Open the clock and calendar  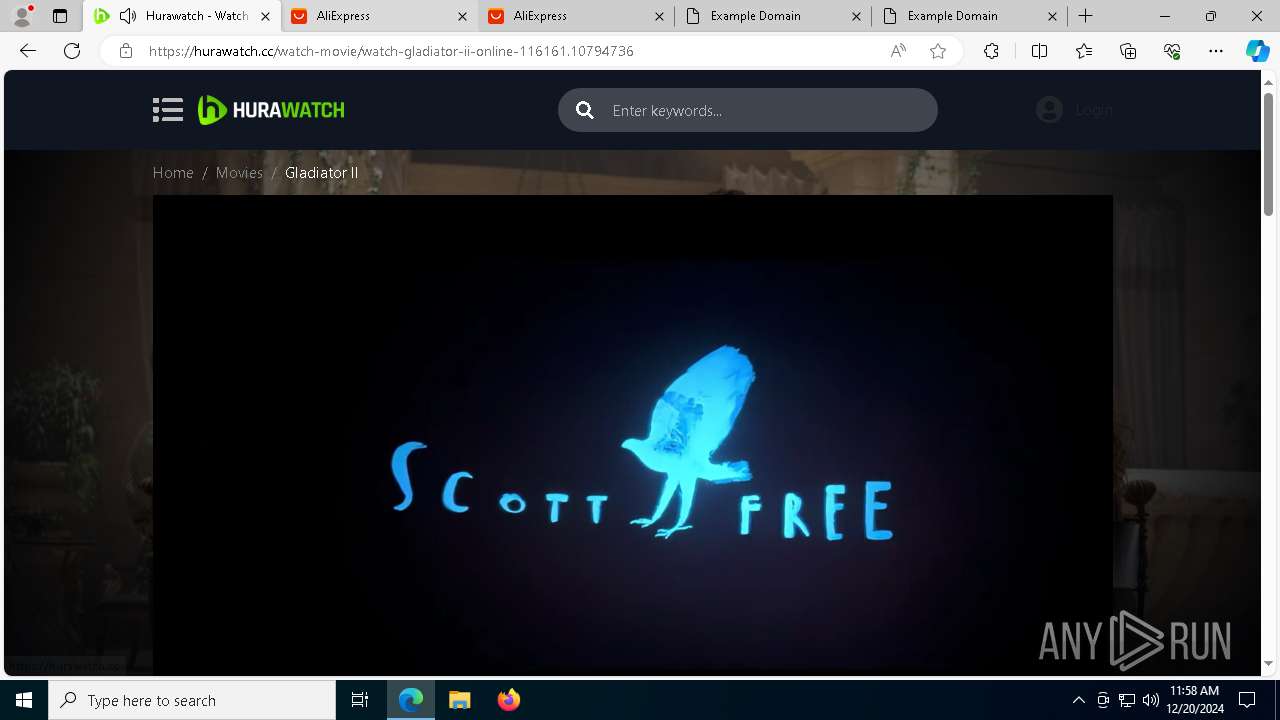[x=1194, y=700]
